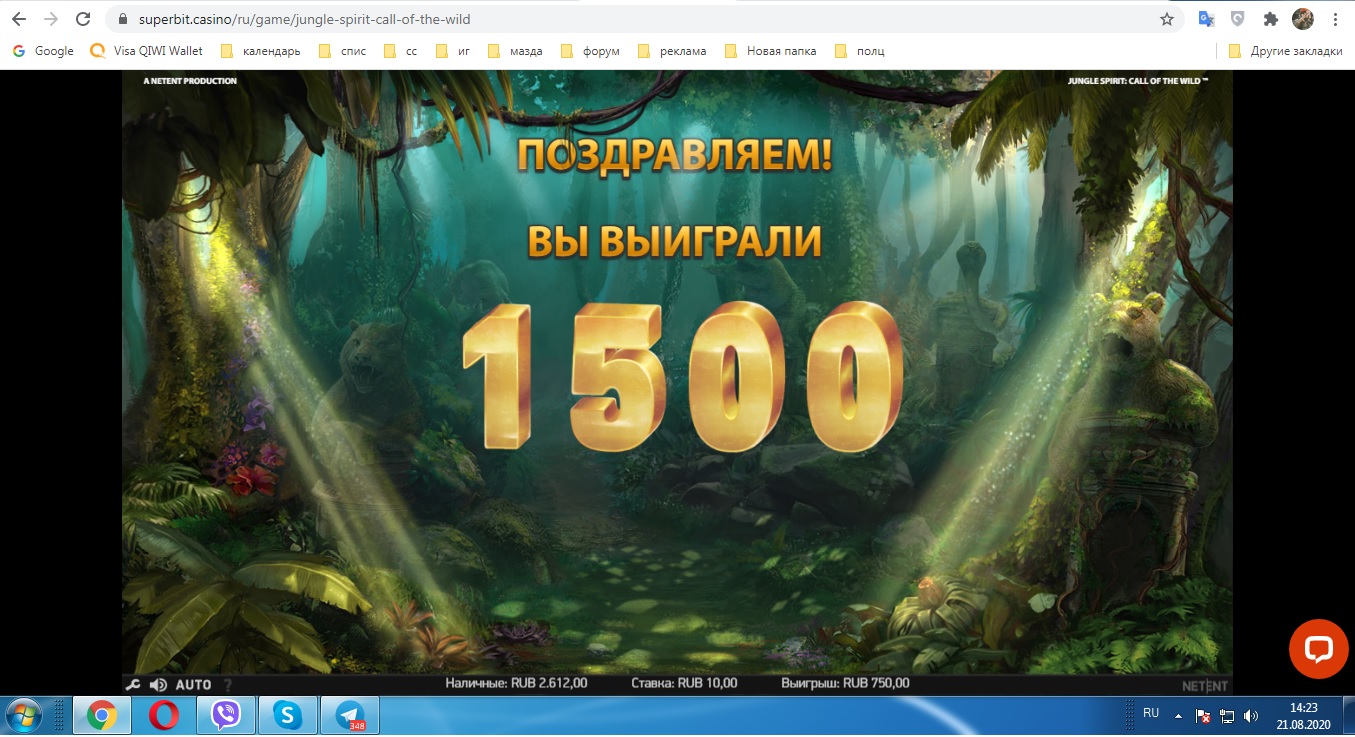Open the Google Translate extension icon
This screenshot has height=737, width=1355.
[1205, 19]
